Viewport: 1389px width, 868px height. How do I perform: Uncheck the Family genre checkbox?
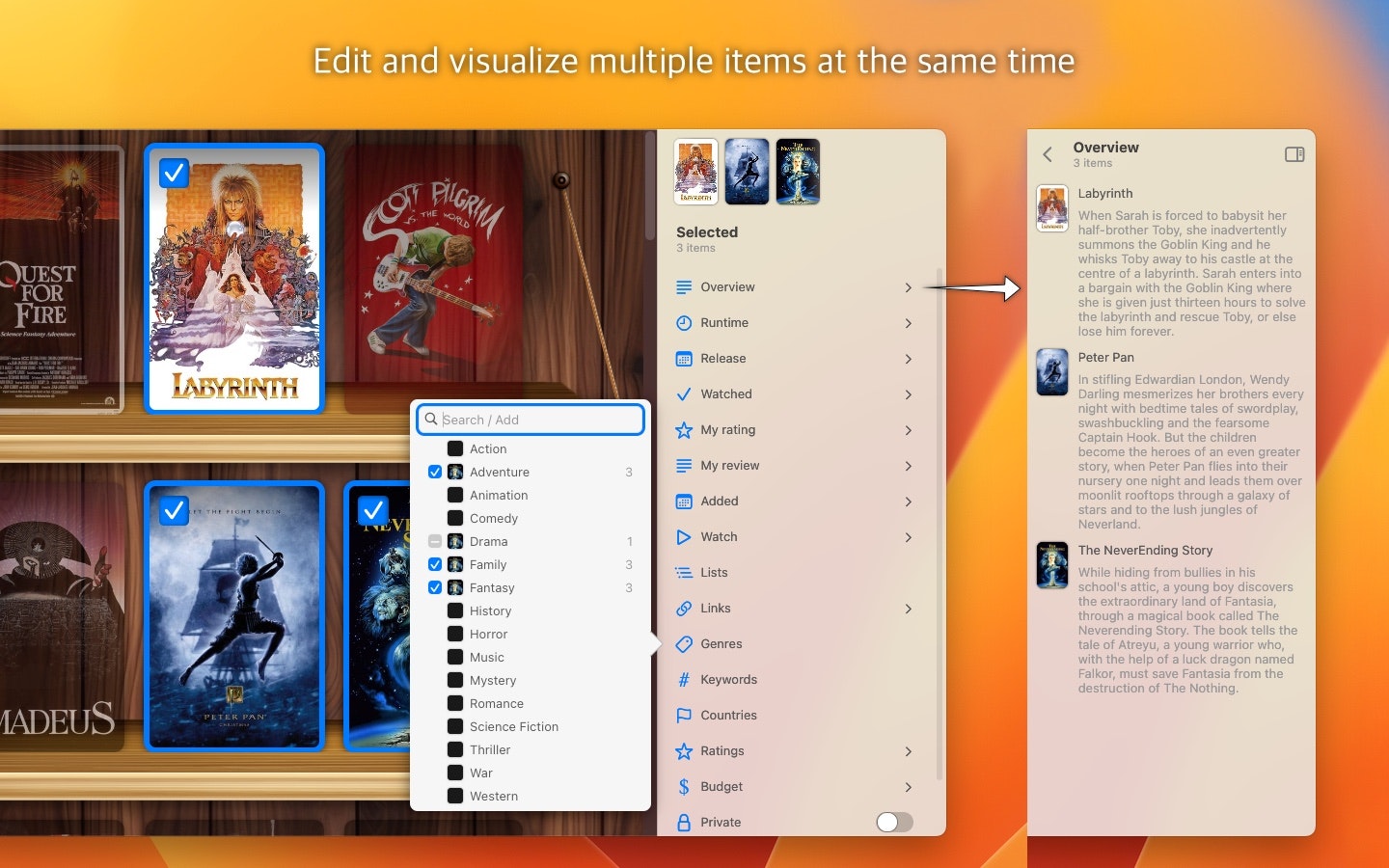coord(435,565)
